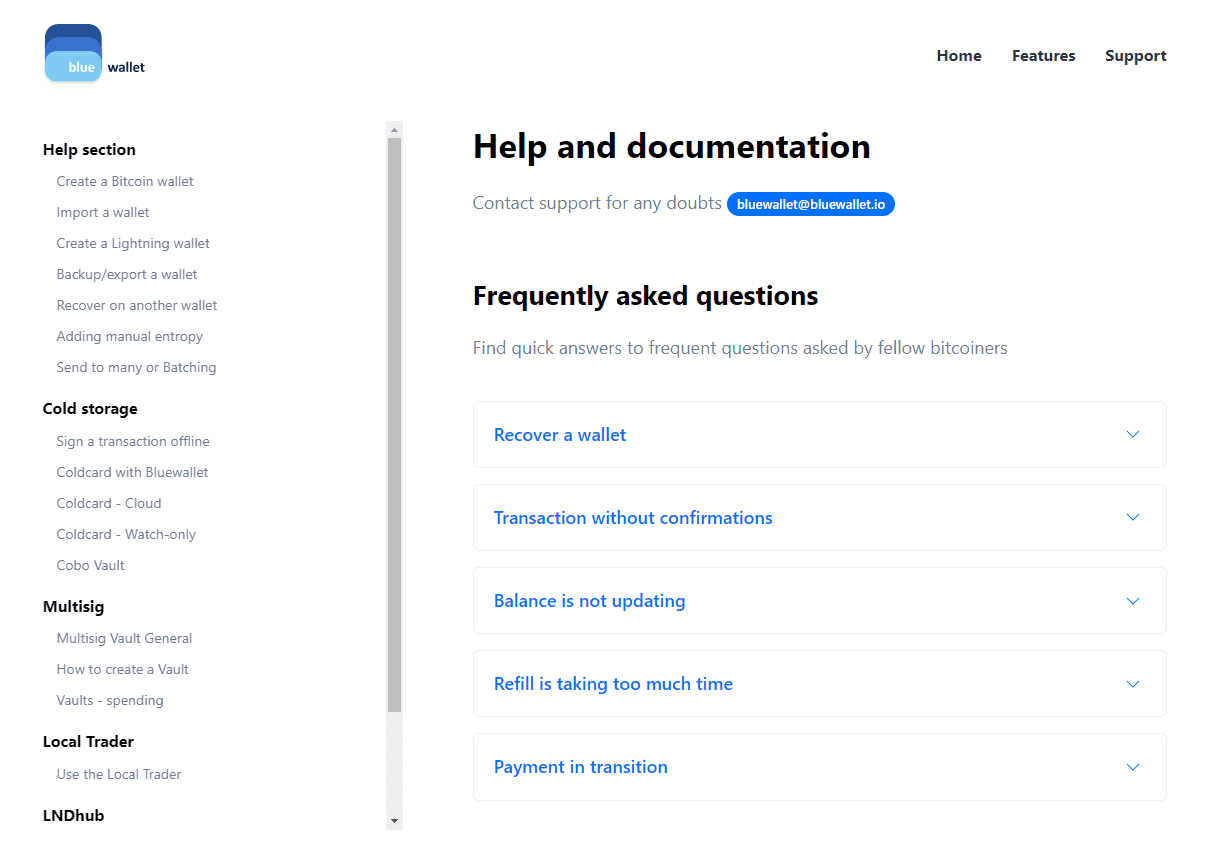
Task: Open Adding manual entropy link
Action: (x=130, y=336)
